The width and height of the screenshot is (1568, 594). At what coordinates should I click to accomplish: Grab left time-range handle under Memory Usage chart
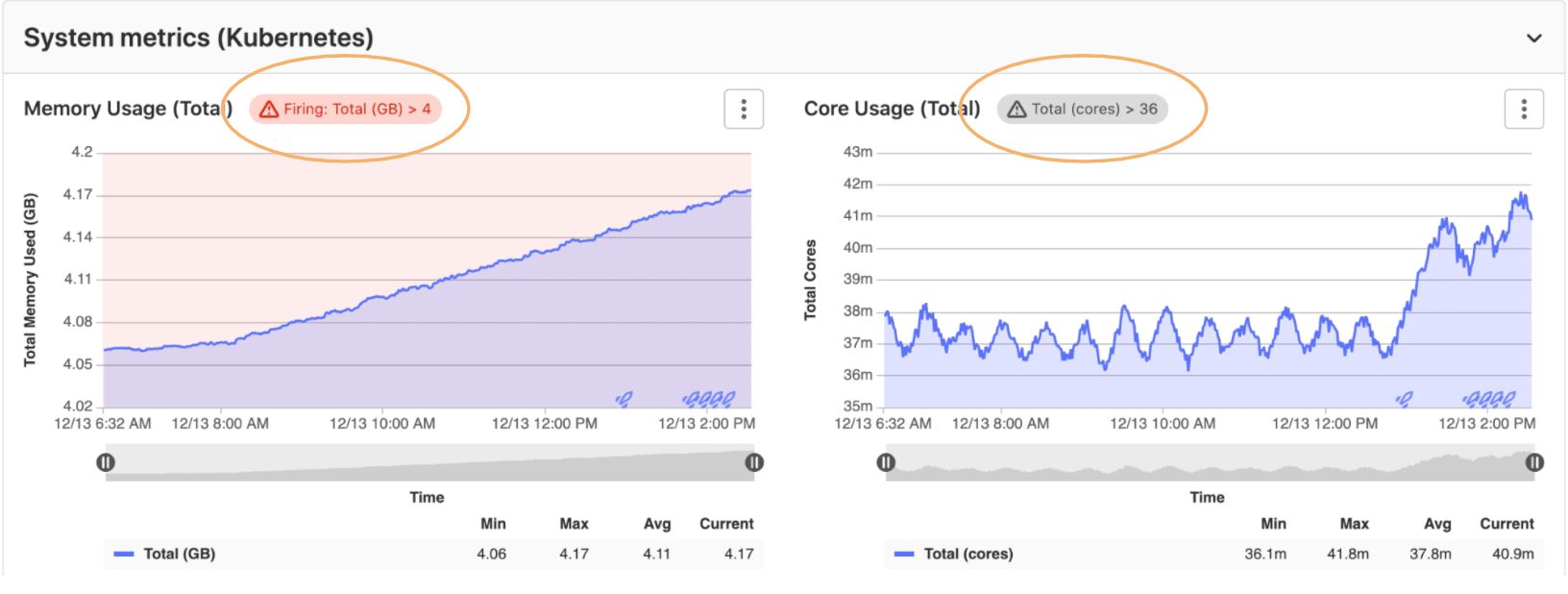(x=106, y=462)
